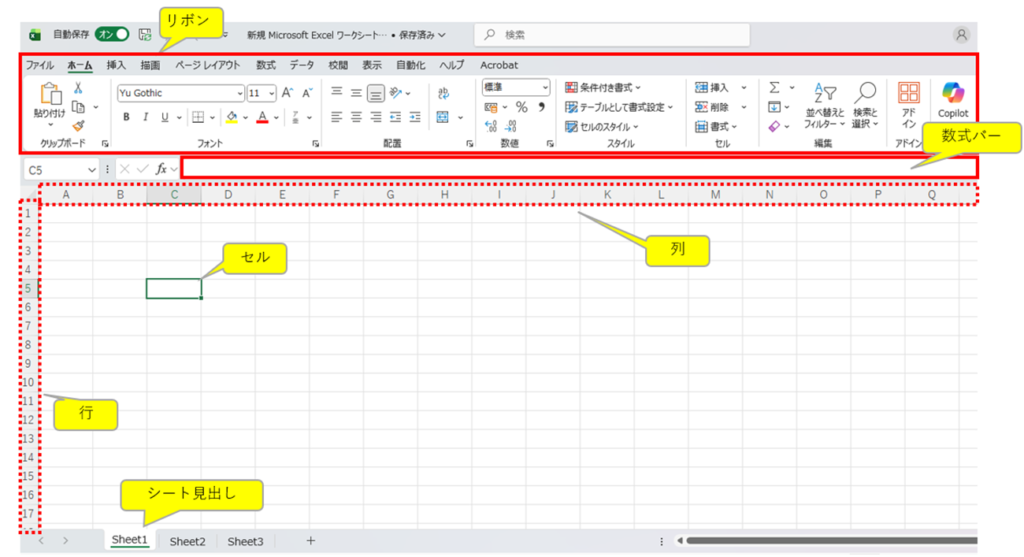Expand the conditional formatting (条件付き書式) menu
Screen dimensions: 1024x557
pos(603,88)
